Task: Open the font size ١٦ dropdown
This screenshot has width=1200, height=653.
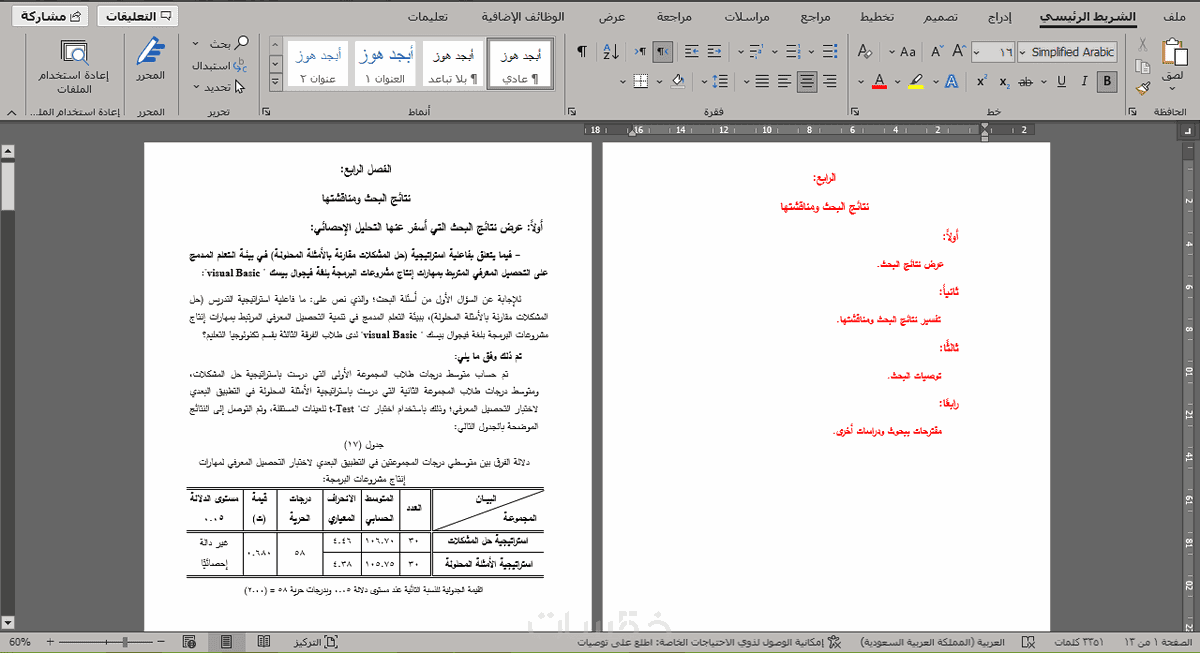Action: (977, 52)
